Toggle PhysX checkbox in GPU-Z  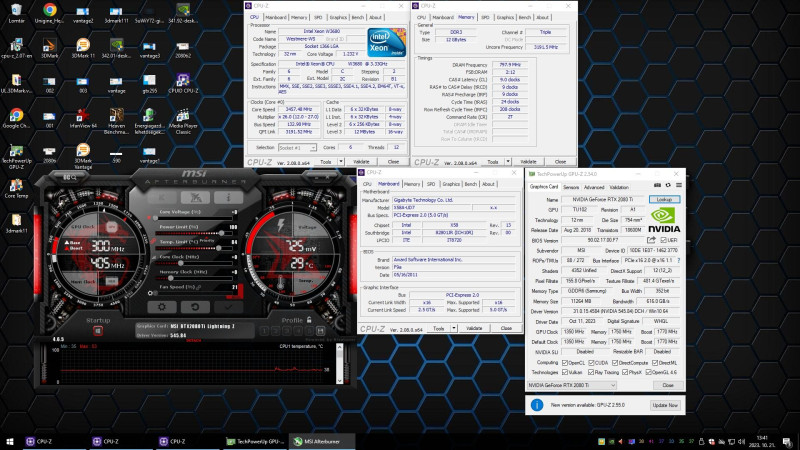click(624, 372)
